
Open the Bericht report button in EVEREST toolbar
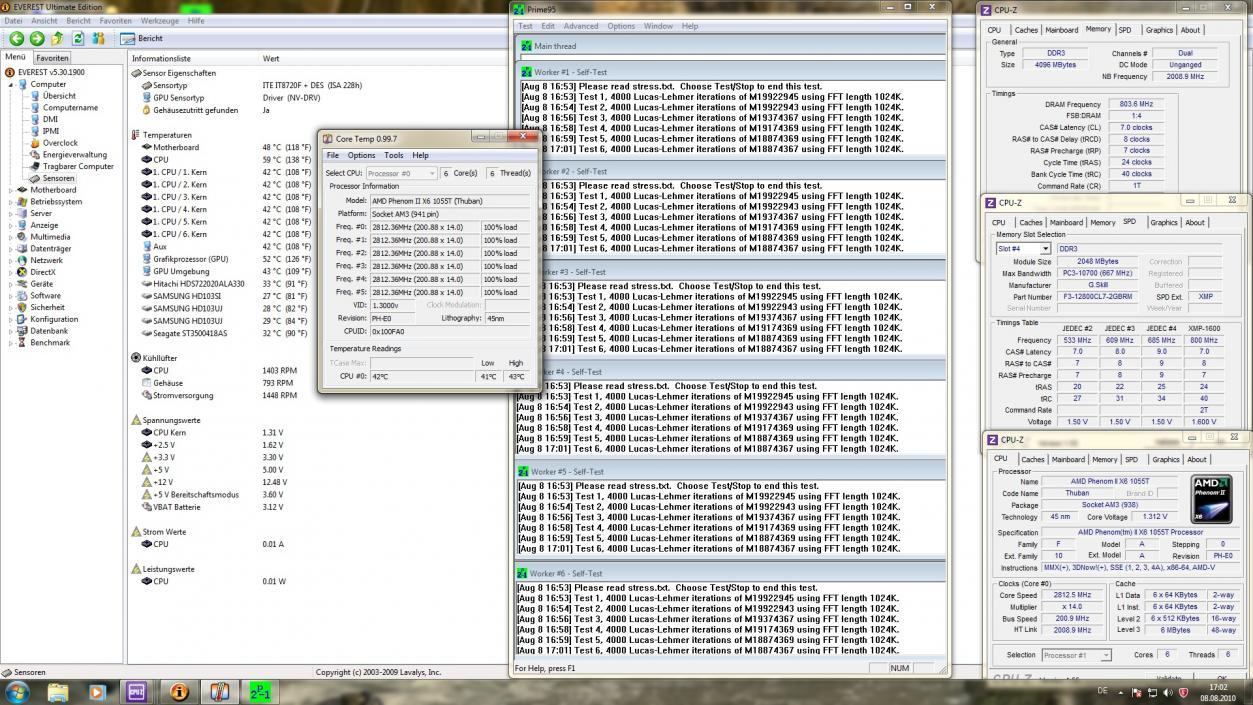click(x=142, y=38)
